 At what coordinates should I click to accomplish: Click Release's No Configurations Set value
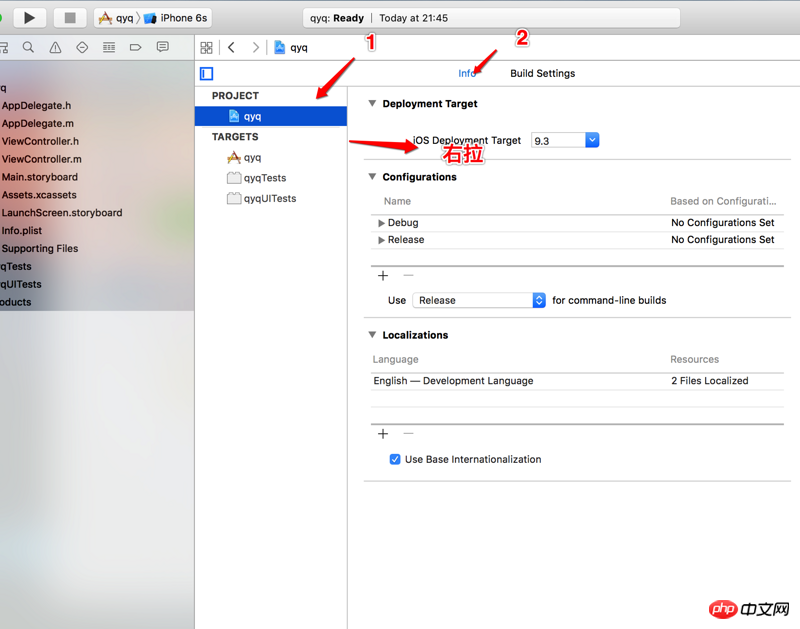pyautogui.click(x=722, y=240)
